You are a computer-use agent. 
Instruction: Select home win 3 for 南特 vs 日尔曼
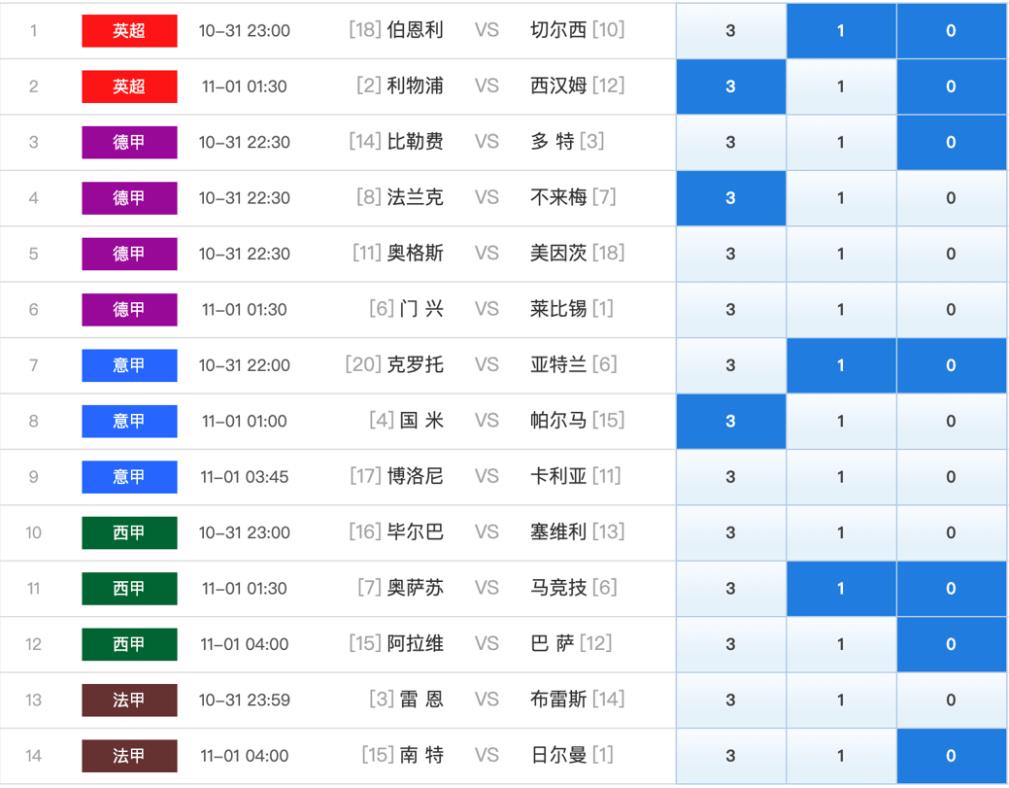click(731, 756)
